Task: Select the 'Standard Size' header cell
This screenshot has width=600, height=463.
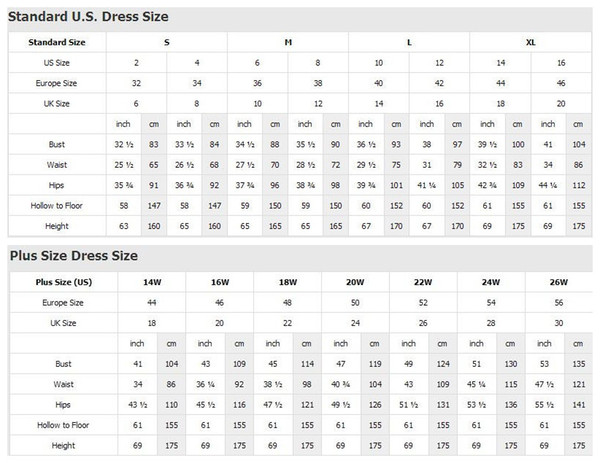Action: [57, 42]
